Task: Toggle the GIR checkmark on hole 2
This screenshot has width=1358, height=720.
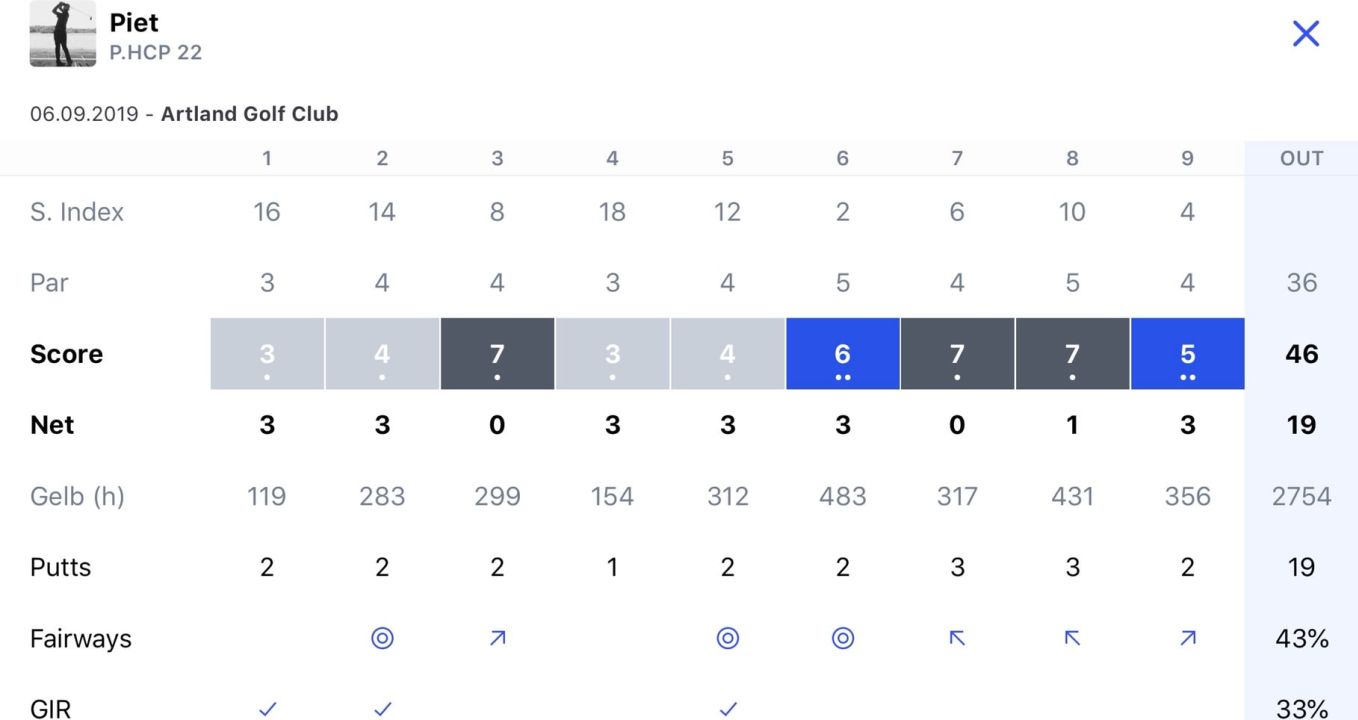Action: 382,709
